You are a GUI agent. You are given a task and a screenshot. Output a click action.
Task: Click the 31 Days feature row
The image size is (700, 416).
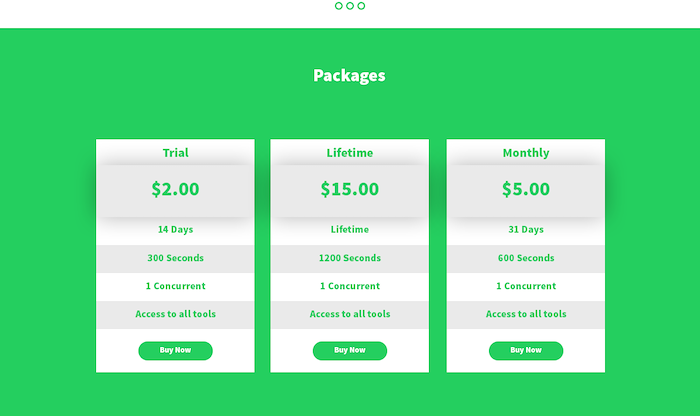point(526,230)
